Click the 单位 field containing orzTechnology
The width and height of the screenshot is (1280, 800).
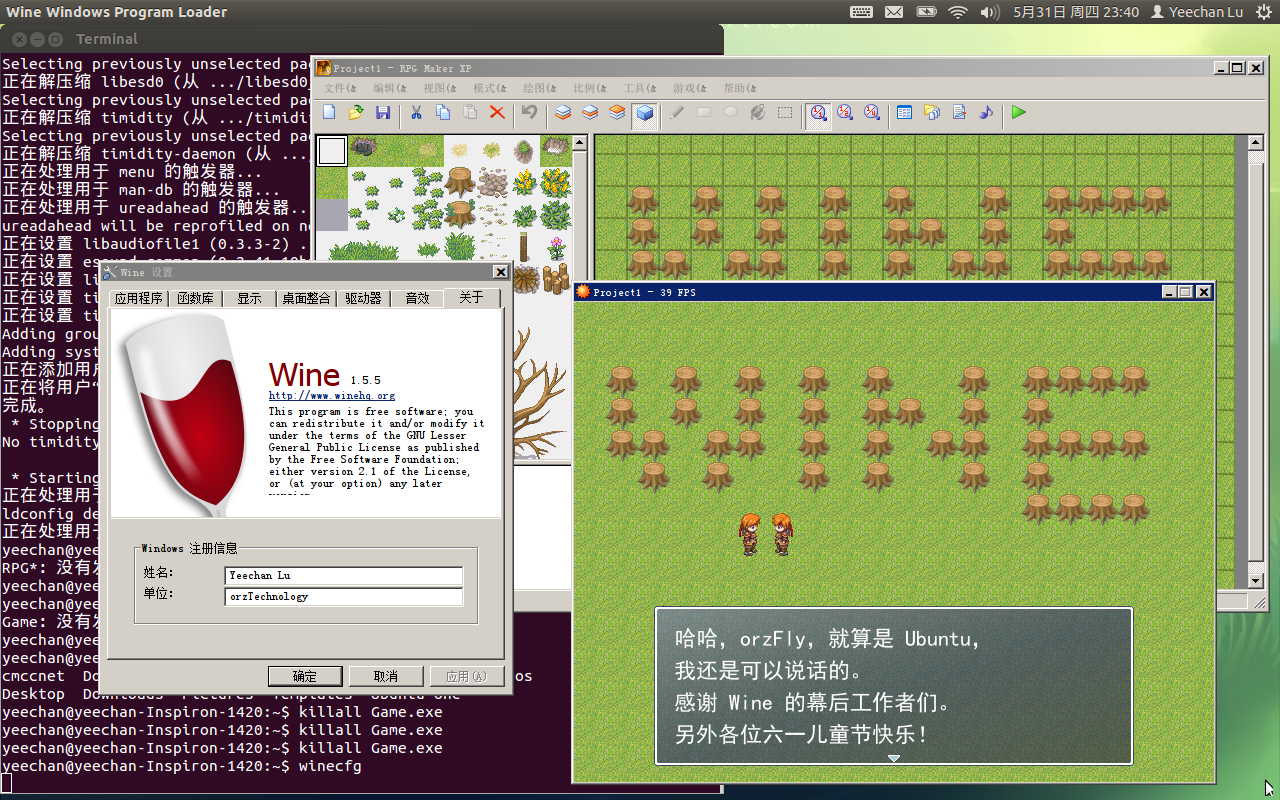point(344,597)
